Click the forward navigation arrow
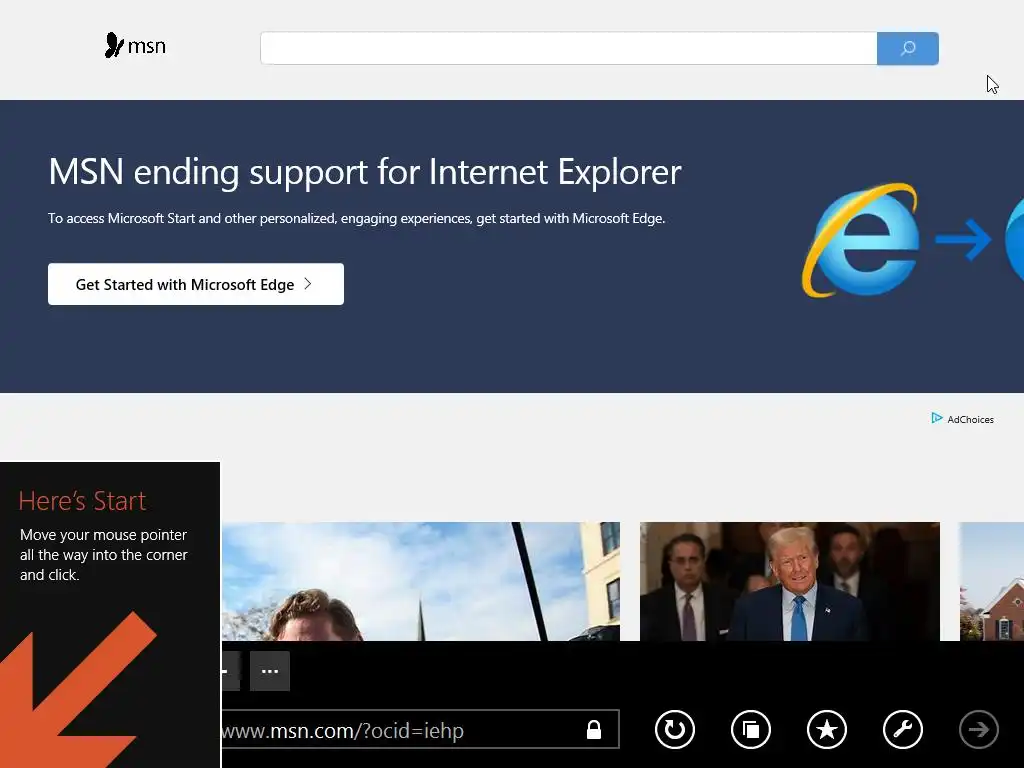The width and height of the screenshot is (1024, 768). (x=978, y=729)
